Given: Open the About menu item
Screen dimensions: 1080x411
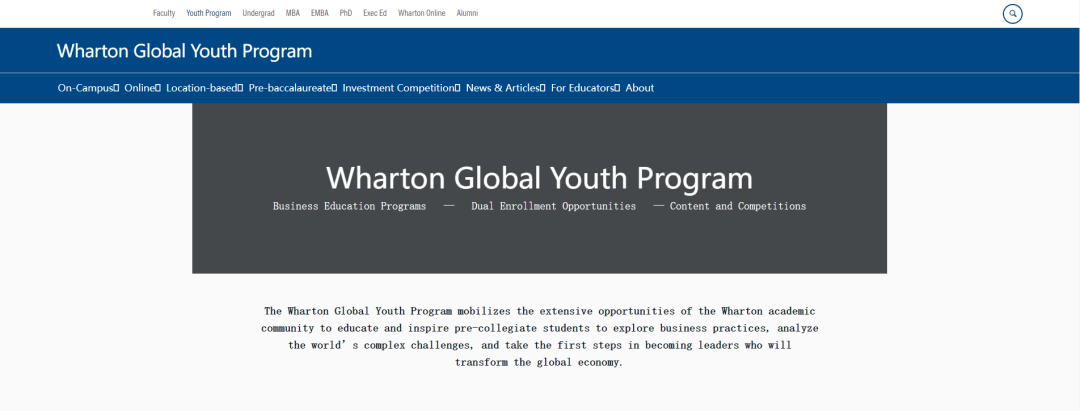Looking at the screenshot, I should tap(640, 88).
